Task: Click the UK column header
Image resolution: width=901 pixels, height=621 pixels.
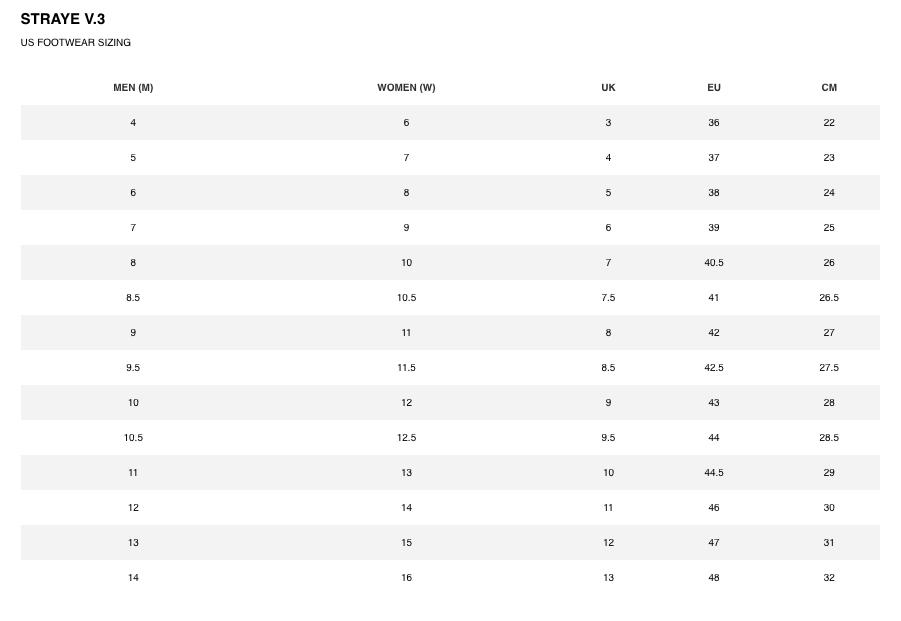Action: pyautogui.click(x=608, y=88)
